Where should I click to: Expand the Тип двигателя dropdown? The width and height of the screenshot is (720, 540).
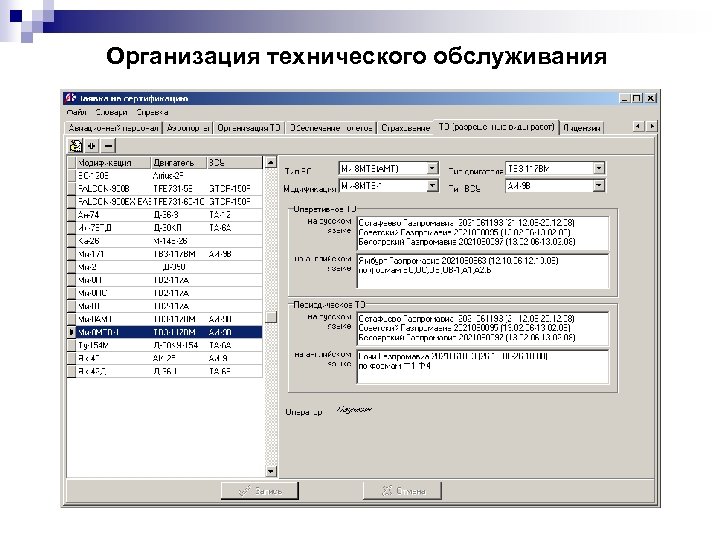[599, 169]
